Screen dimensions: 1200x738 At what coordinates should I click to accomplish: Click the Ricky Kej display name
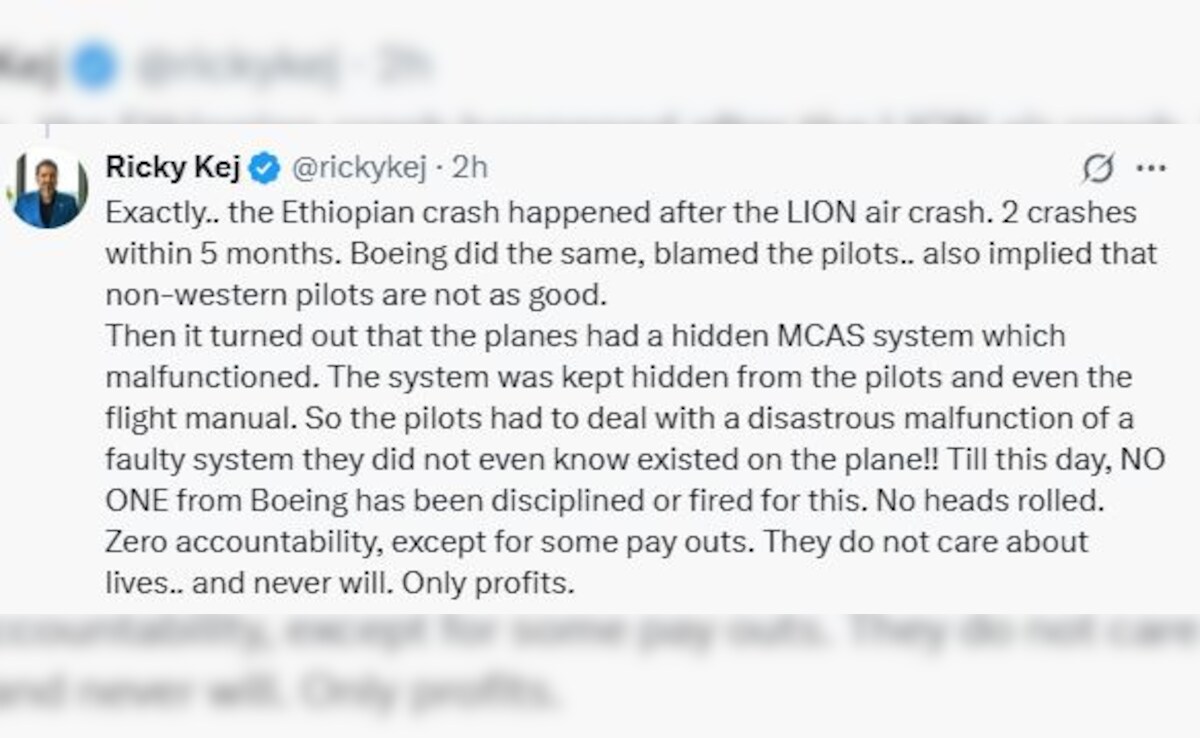(173, 168)
